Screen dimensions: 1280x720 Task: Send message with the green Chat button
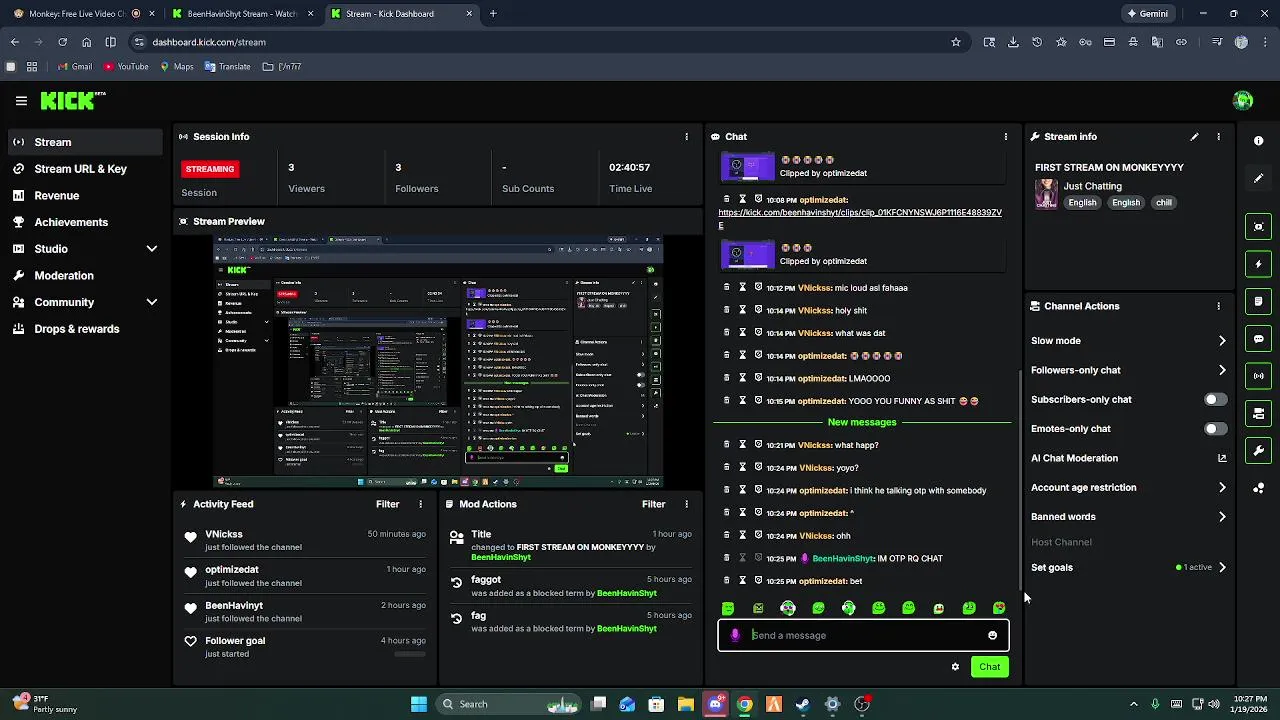(x=989, y=667)
